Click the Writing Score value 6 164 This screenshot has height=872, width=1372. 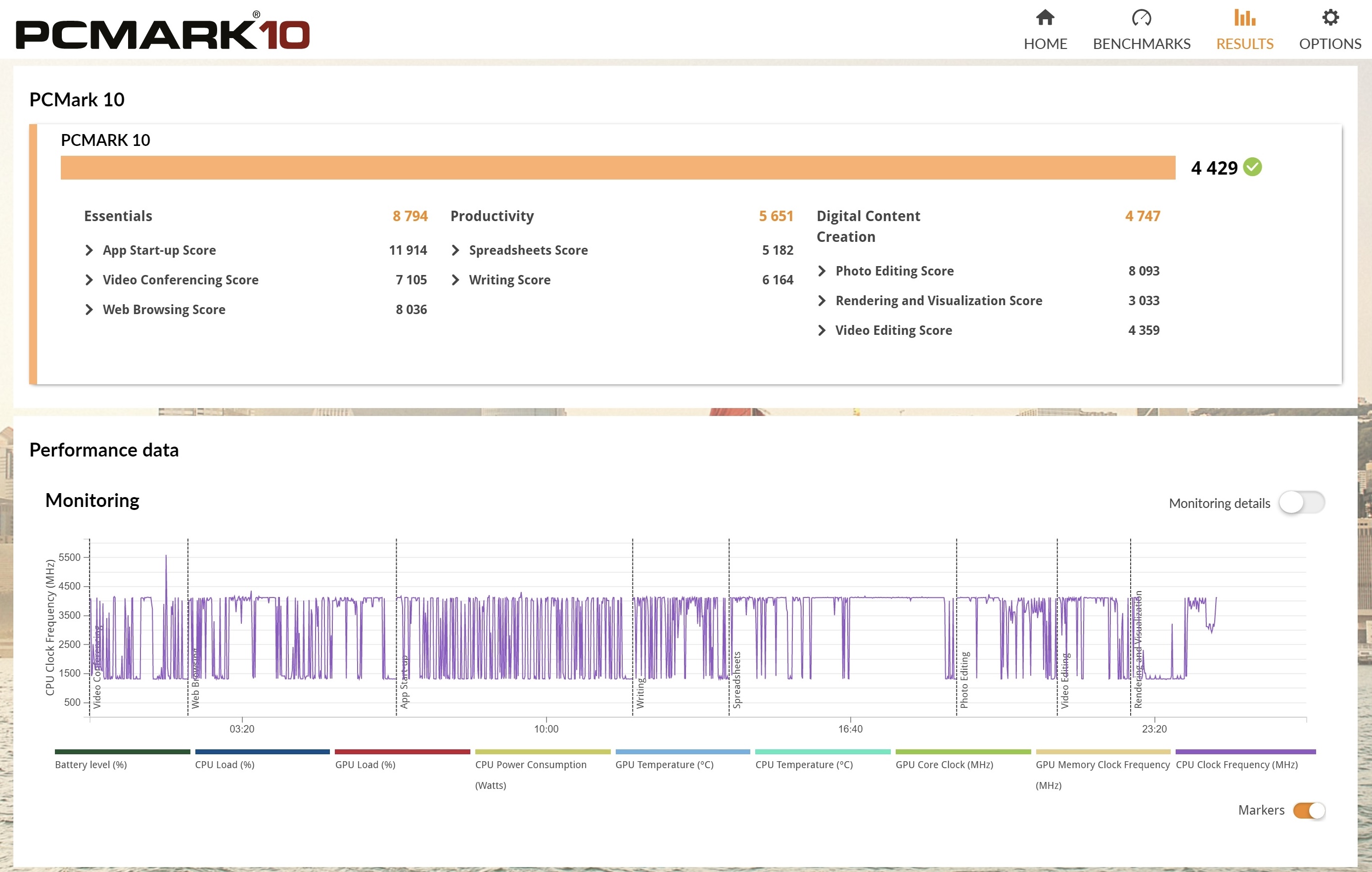coord(777,280)
